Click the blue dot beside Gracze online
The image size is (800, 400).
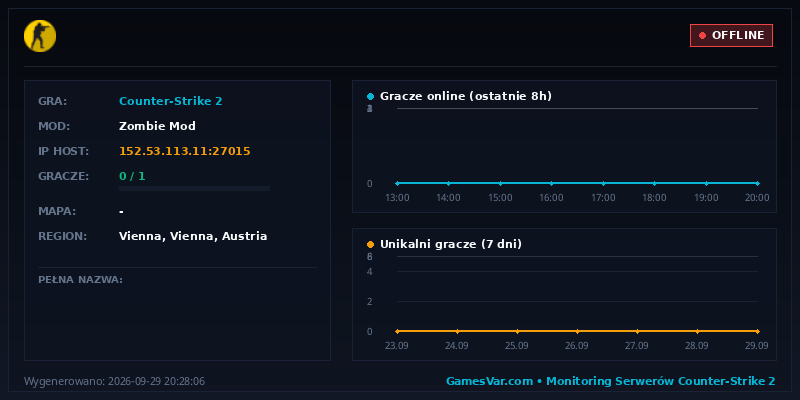click(x=370, y=96)
